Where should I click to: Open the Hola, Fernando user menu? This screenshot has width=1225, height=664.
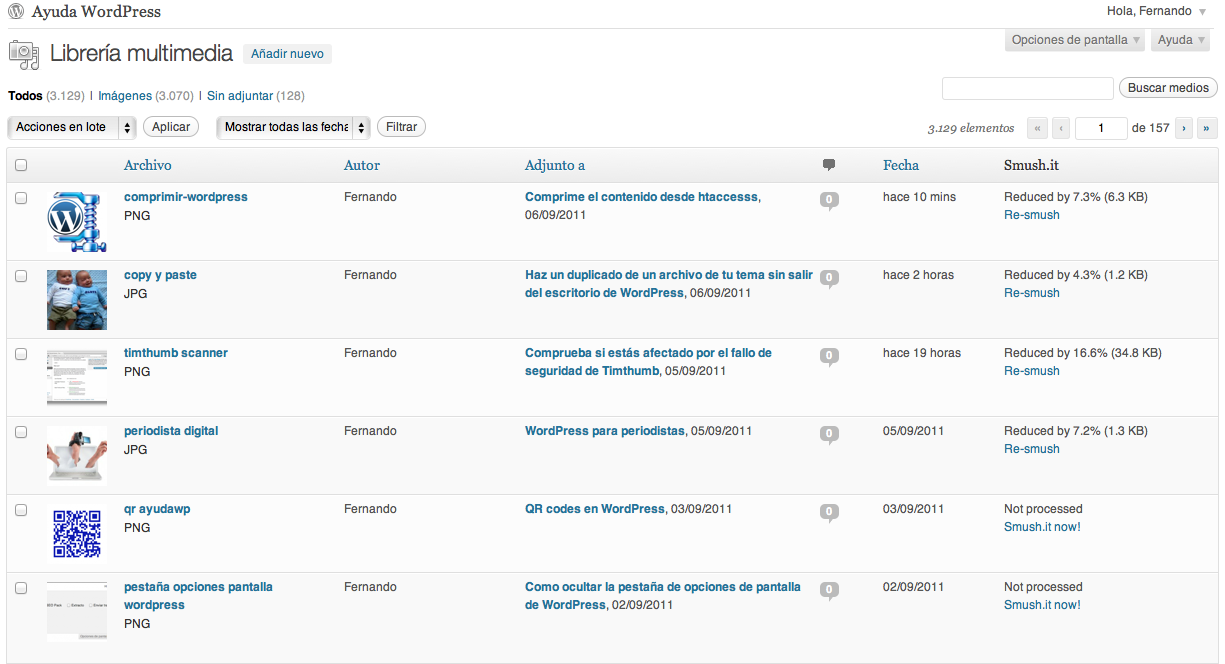[x=1157, y=11]
